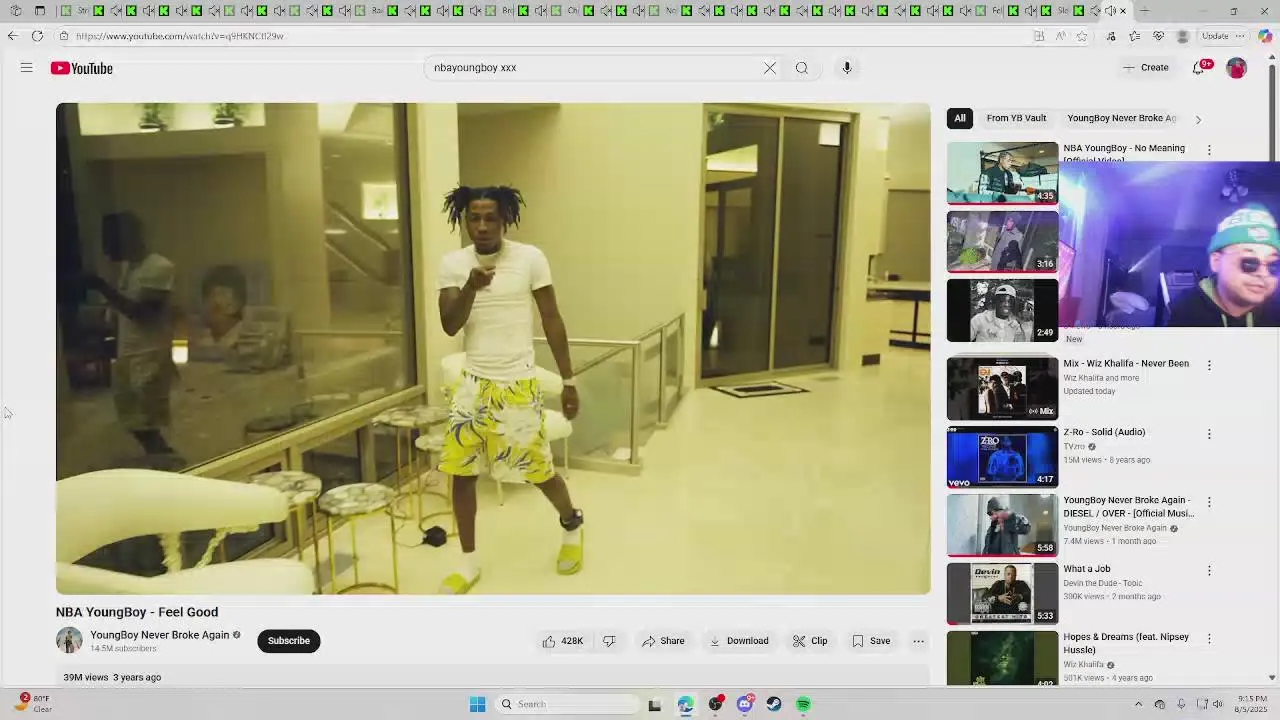Share the Feel Good video
Viewport: 1280px width, 720px height.
pyautogui.click(x=664, y=641)
